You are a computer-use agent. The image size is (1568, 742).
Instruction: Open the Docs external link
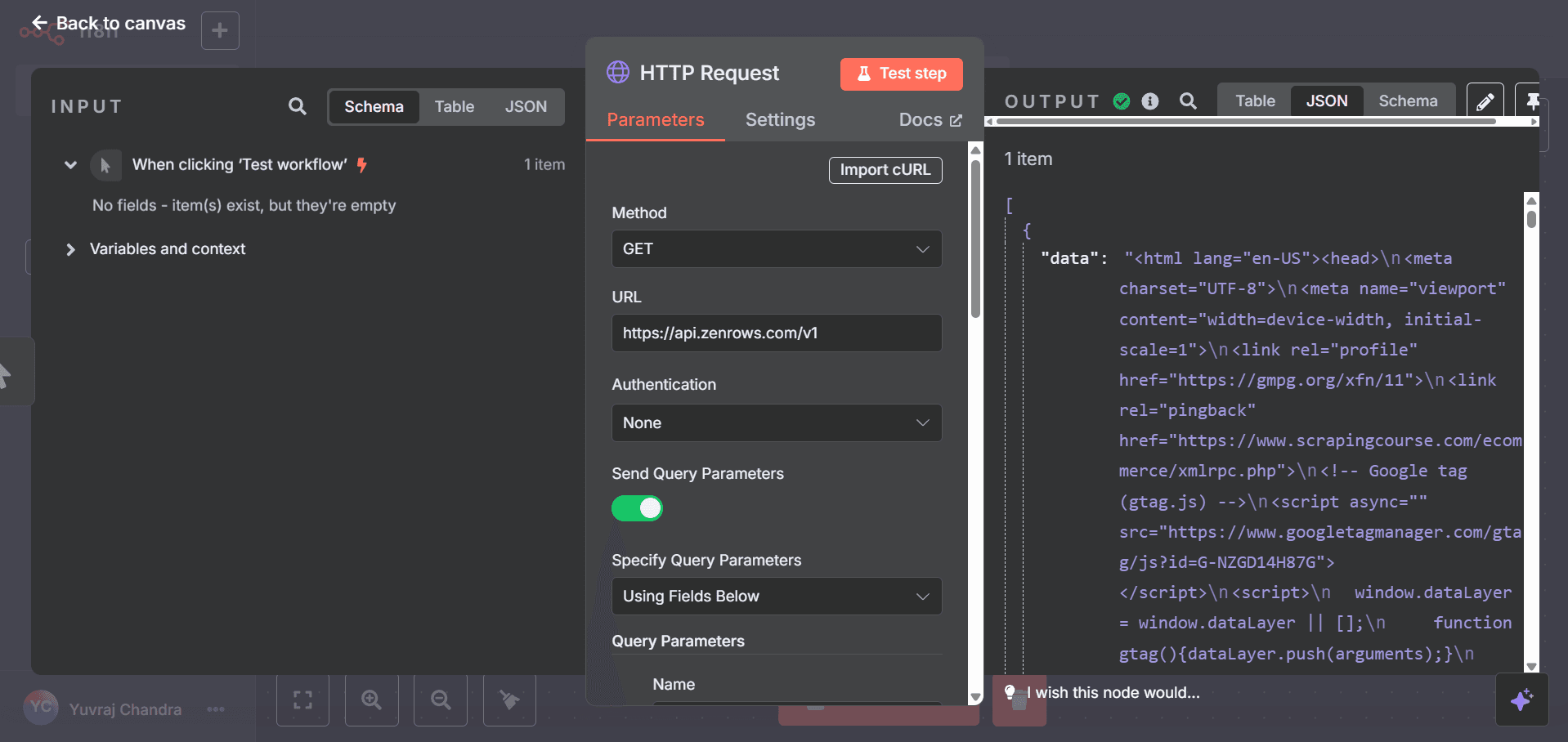click(930, 120)
